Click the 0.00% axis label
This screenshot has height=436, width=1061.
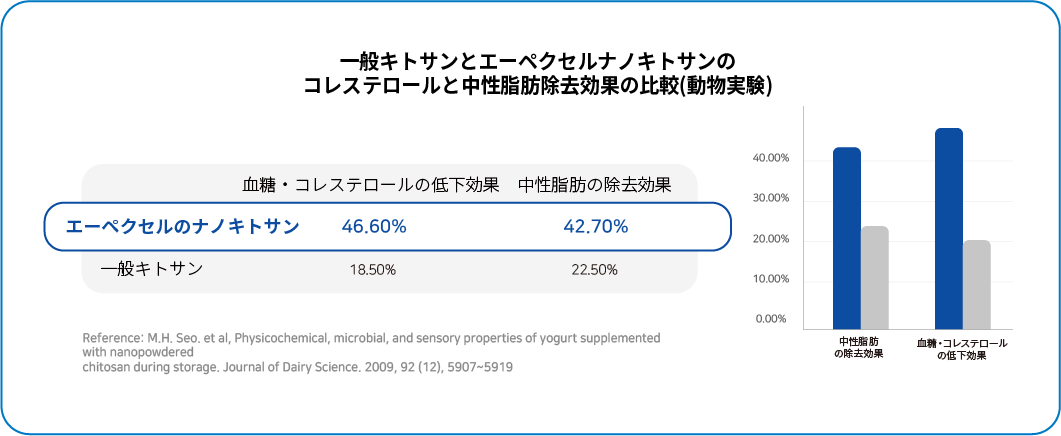pos(773,319)
